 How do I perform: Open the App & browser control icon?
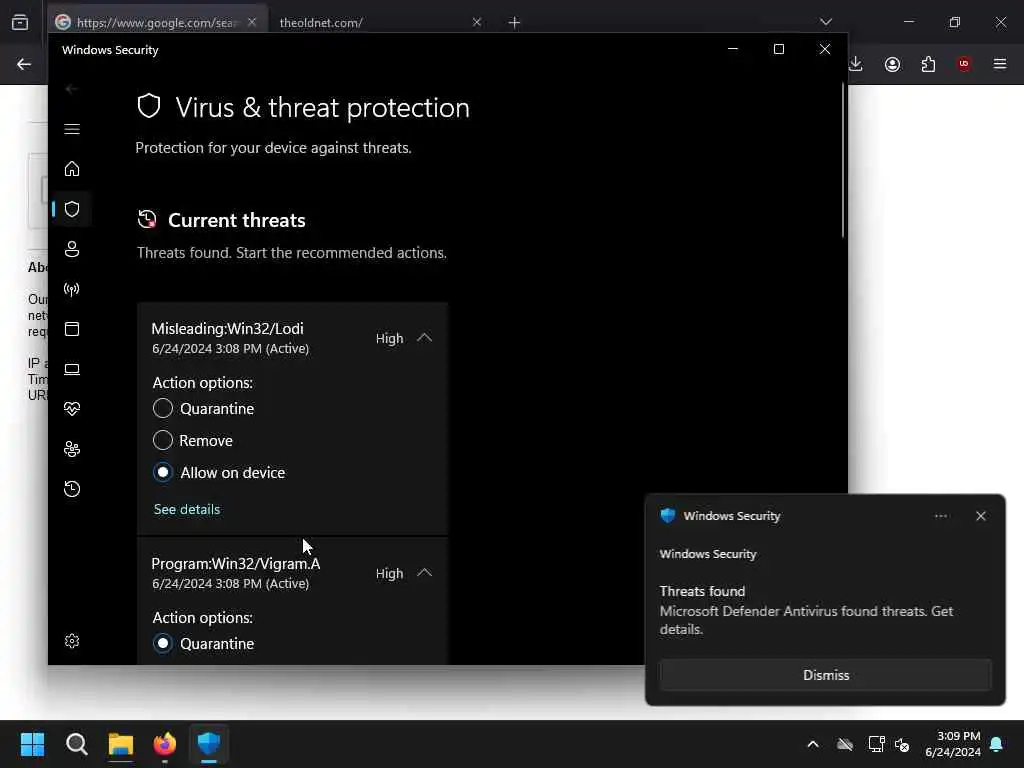[x=72, y=328]
